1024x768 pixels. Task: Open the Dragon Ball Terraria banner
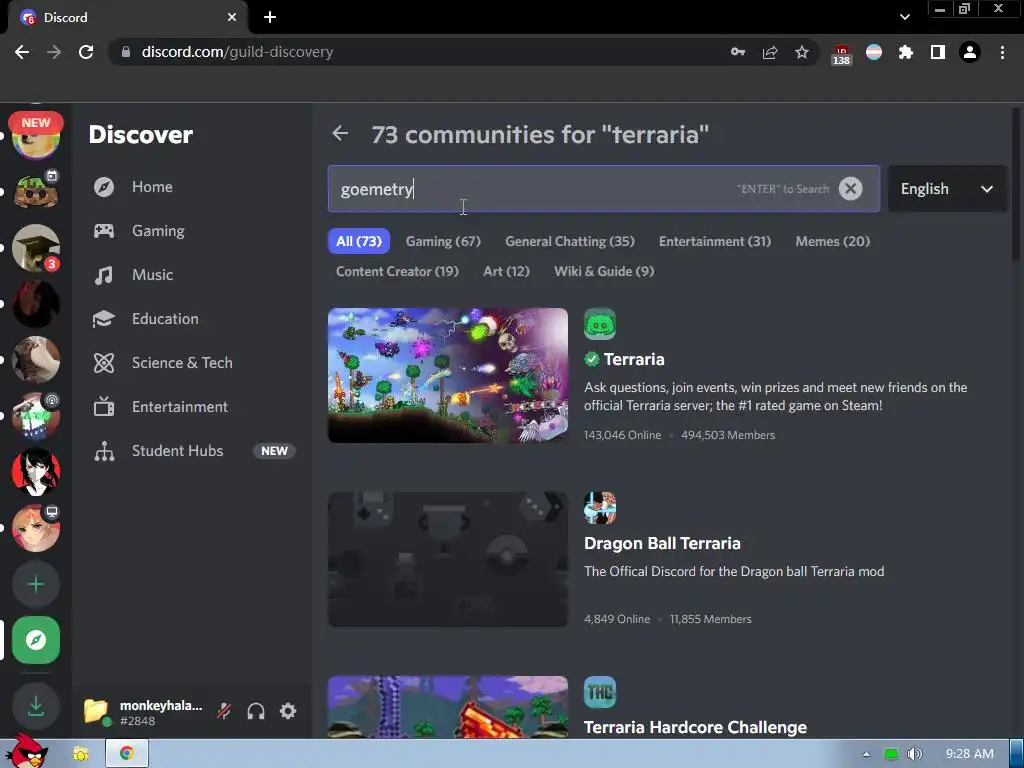pyautogui.click(x=447, y=560)
